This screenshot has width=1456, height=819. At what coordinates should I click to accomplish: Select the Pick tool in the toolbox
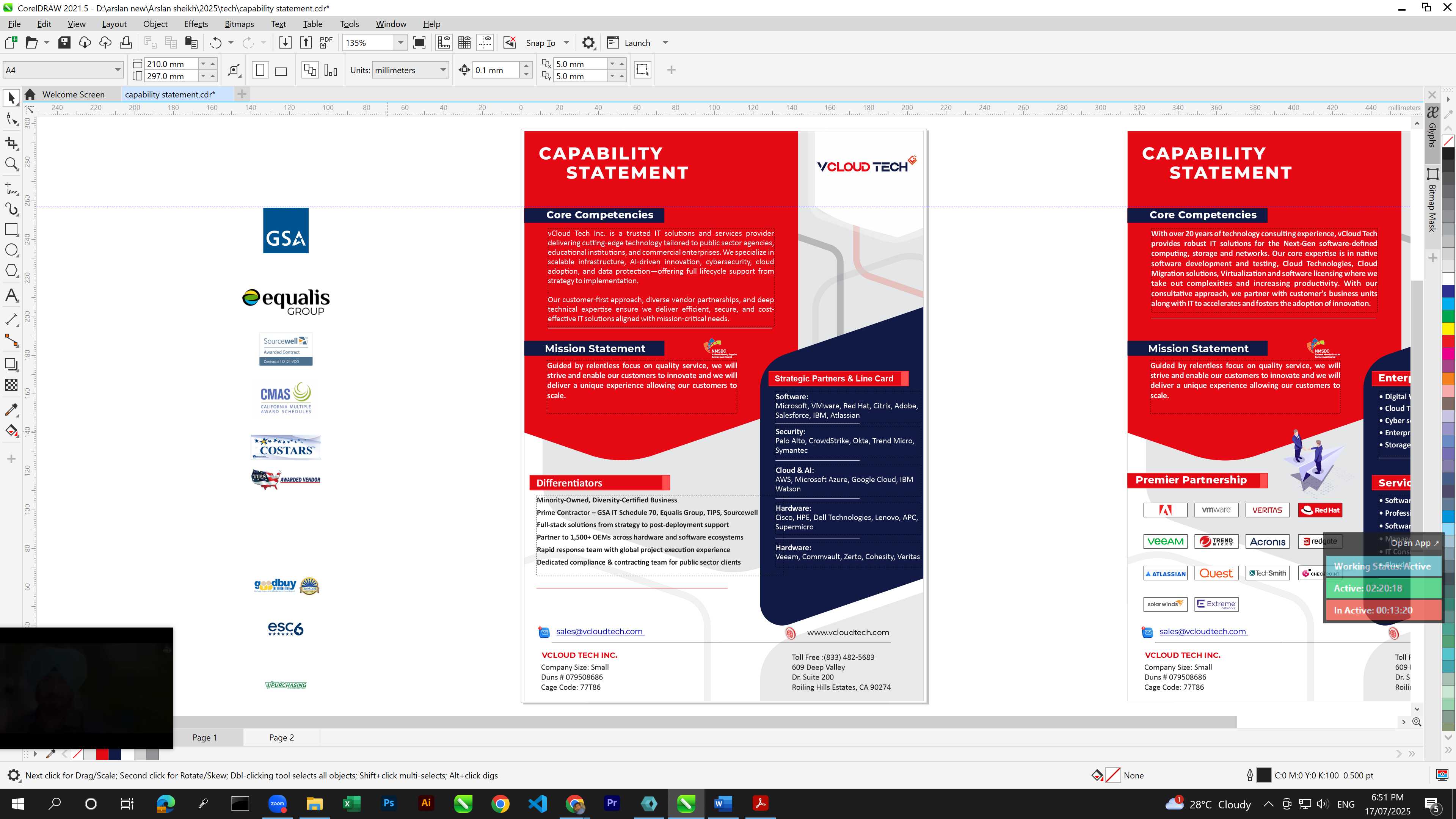[11, 98]
